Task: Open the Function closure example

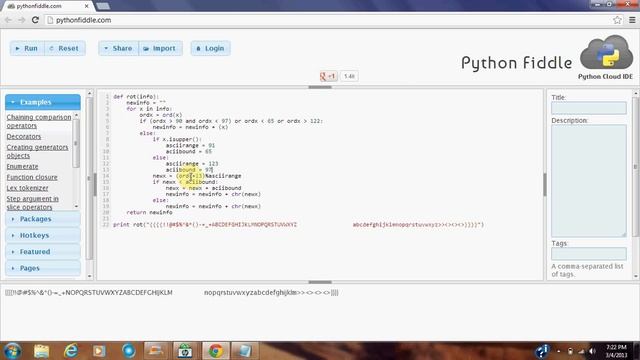Action: pos(32,177)
